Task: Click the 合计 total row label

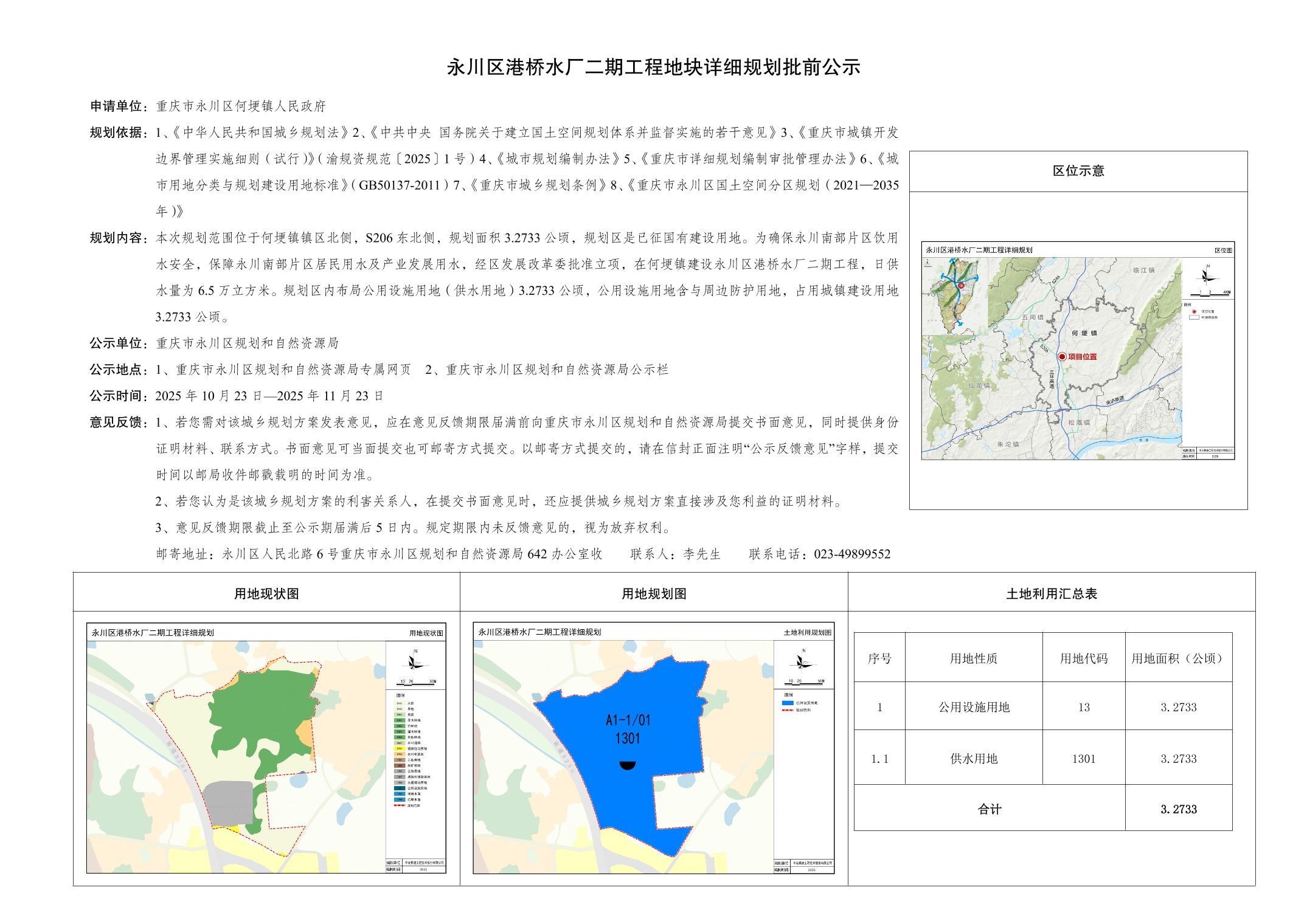Action: (x=990, y=809)
